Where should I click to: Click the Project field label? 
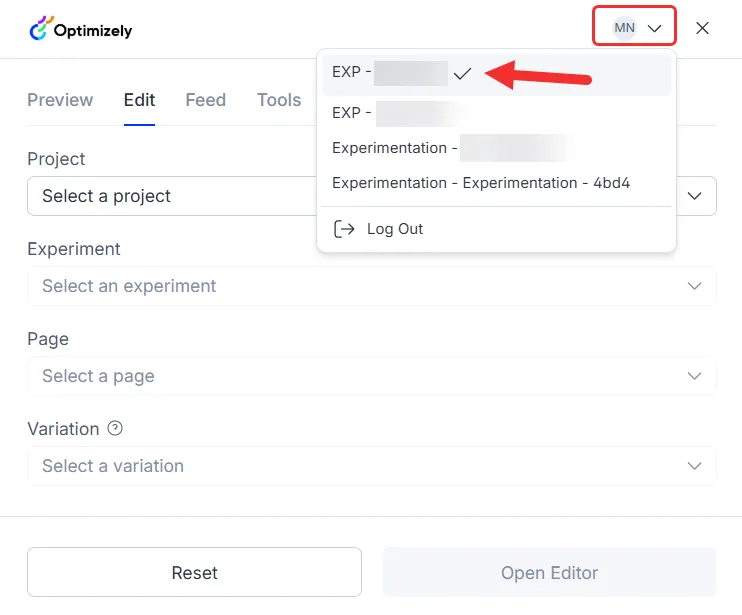point(56,159)
